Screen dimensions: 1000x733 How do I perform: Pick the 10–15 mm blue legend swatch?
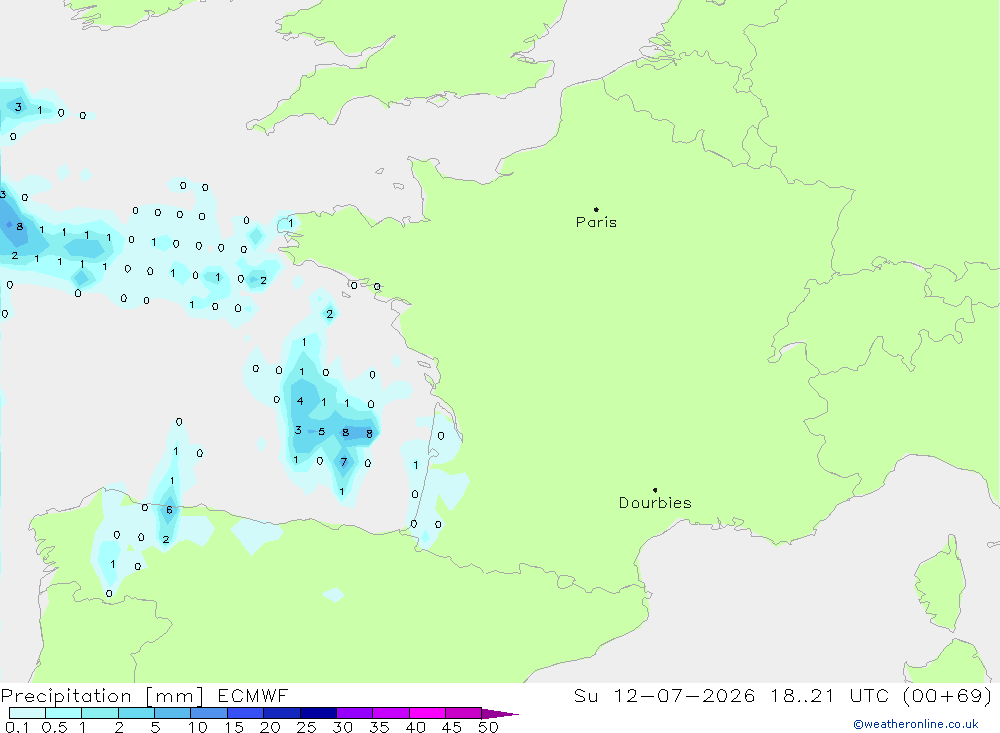pyautogui.click(x=209, y=713)
